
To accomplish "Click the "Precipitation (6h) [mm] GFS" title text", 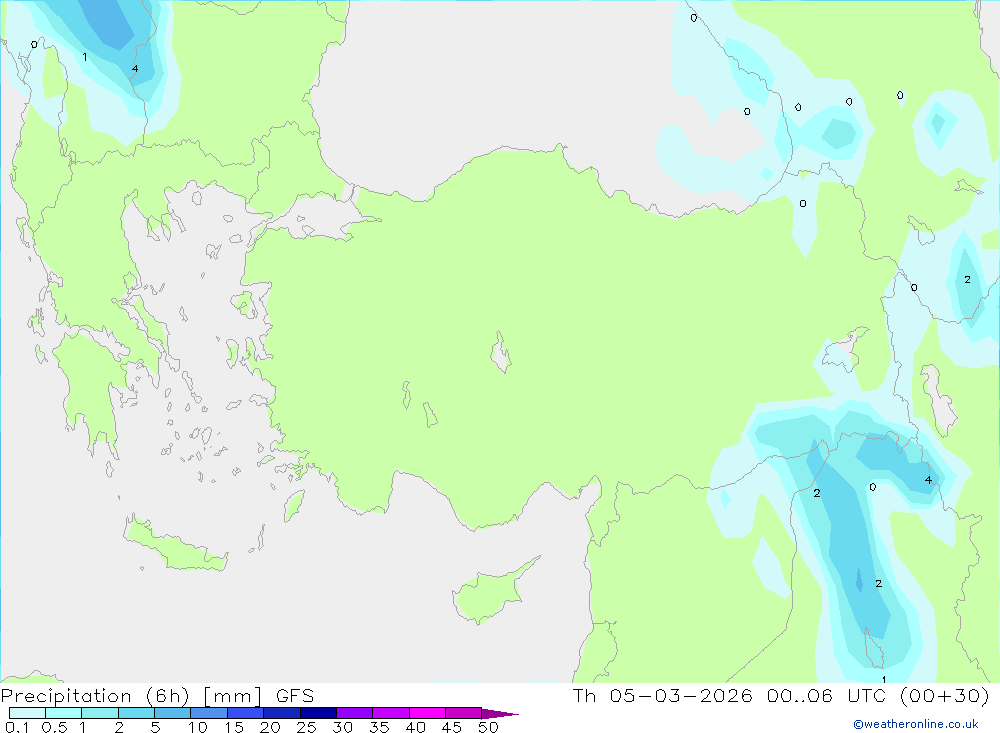I will [x=158, y=696].
